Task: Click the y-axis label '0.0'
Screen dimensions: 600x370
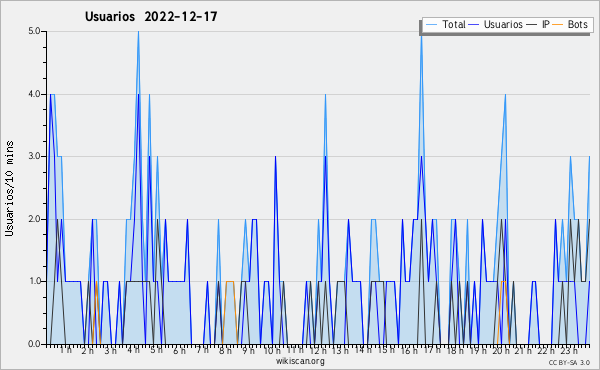Action: point(34,344)
